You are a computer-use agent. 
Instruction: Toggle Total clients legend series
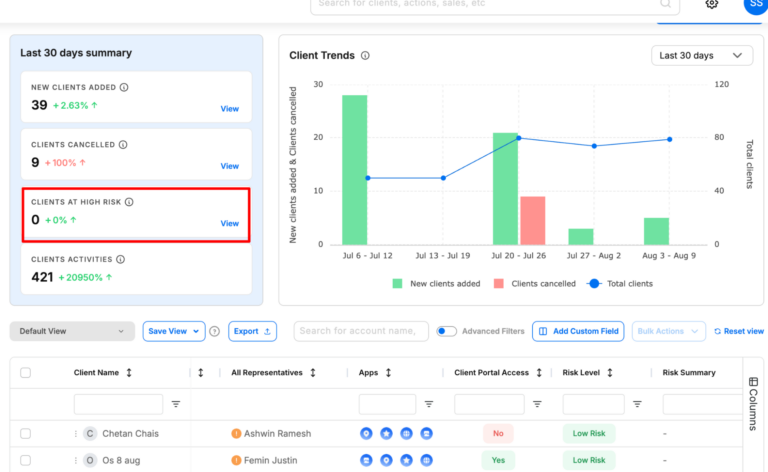tap(620, 283)
